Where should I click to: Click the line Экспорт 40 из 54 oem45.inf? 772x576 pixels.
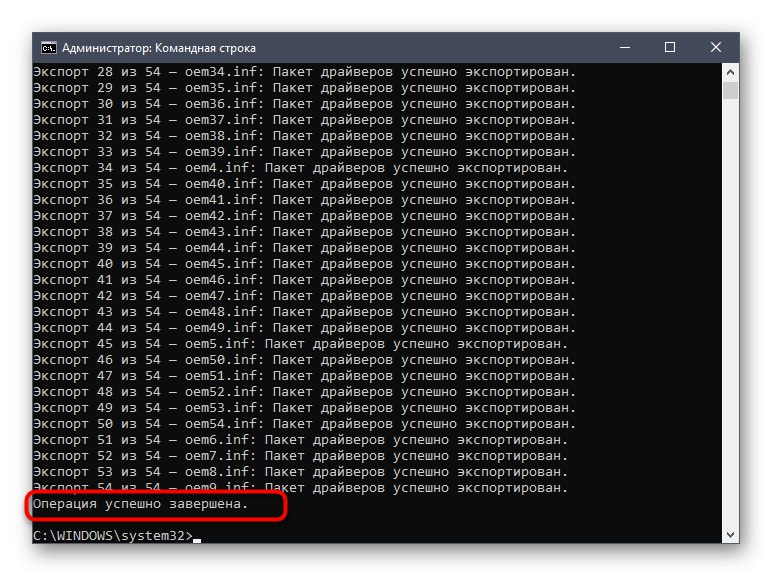304,264
